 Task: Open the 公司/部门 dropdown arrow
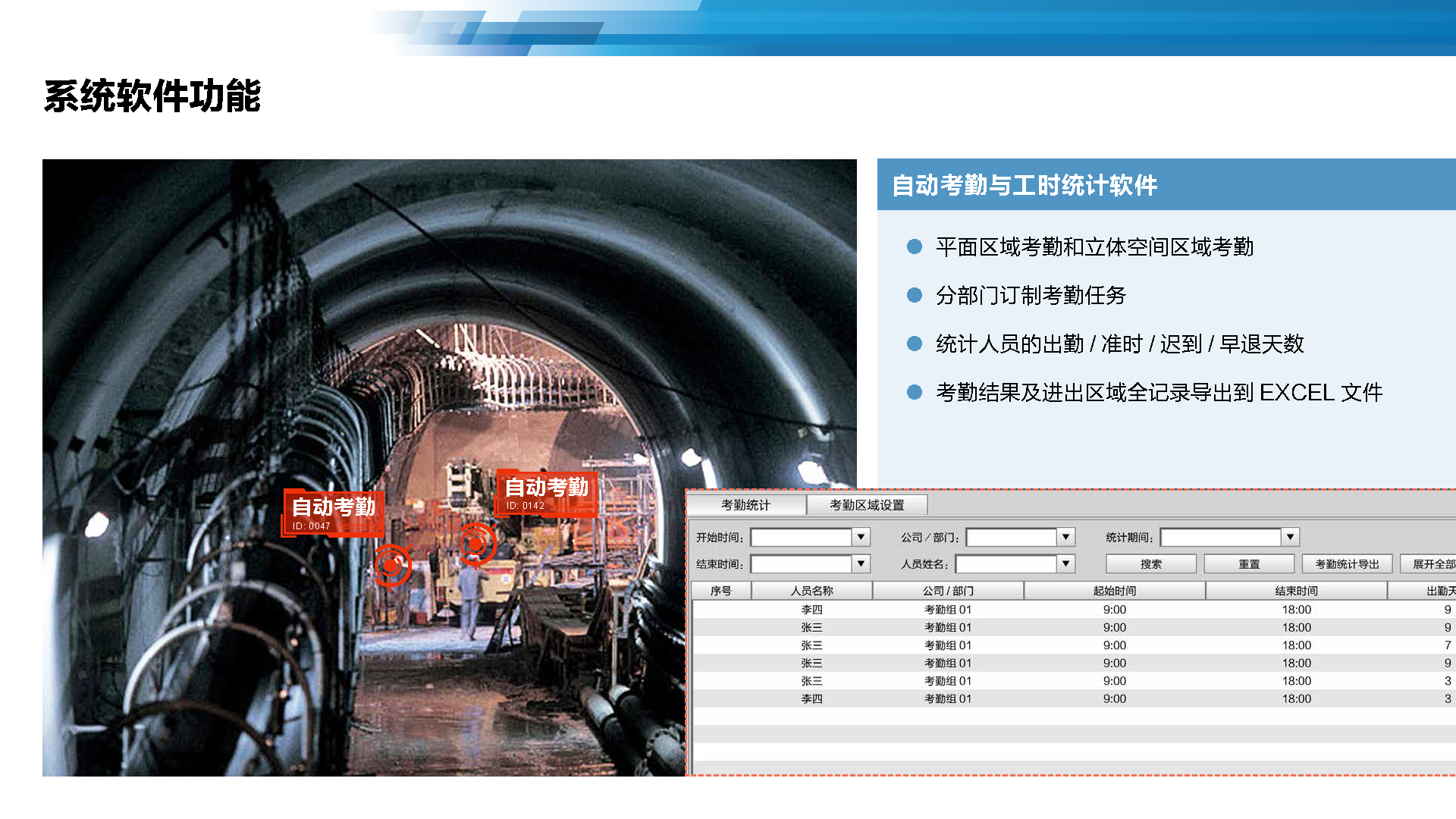coord(1065,537)
